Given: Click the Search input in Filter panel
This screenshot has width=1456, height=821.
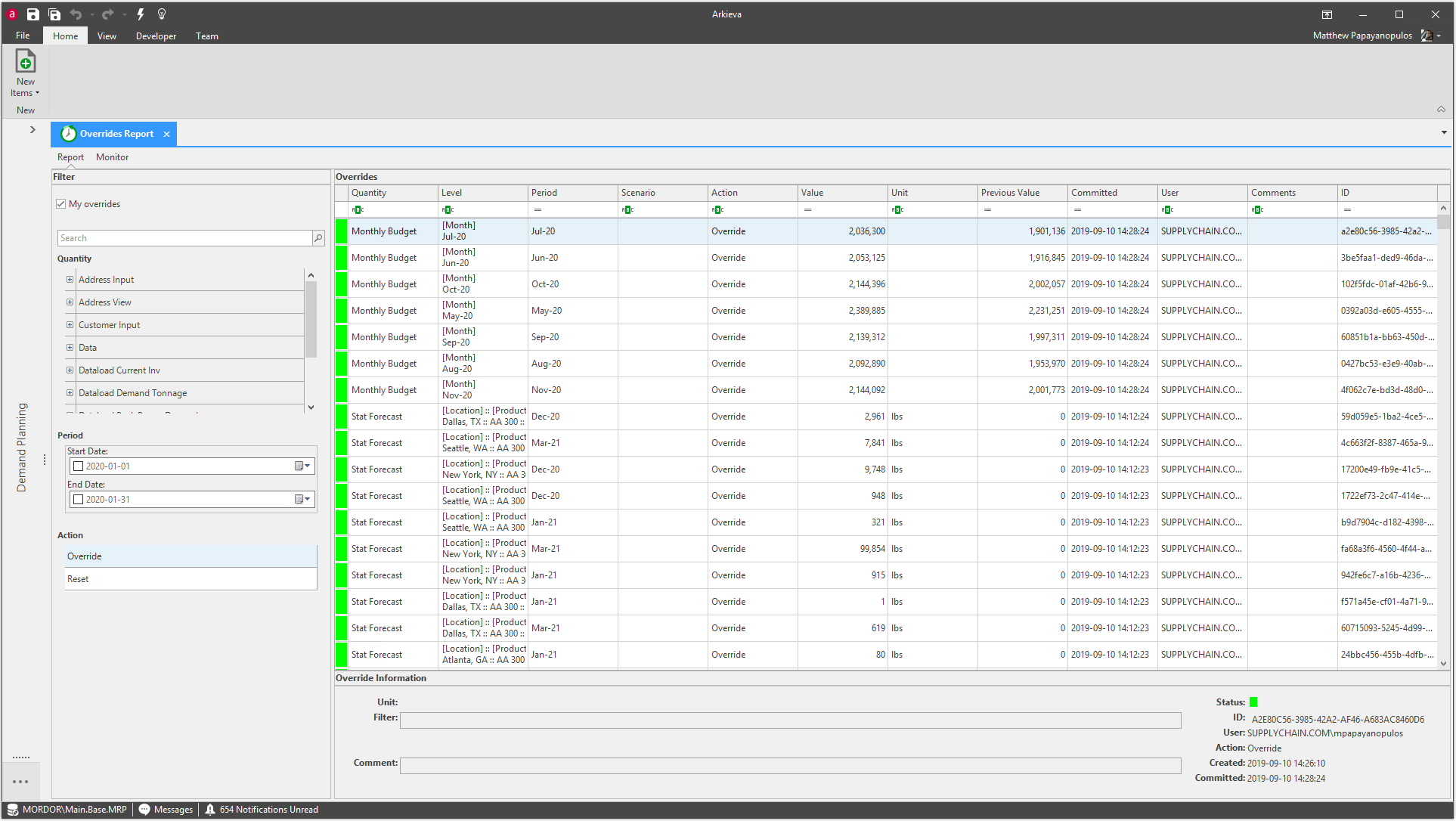Looking at the screenshot, I should [x=184, y=238].
